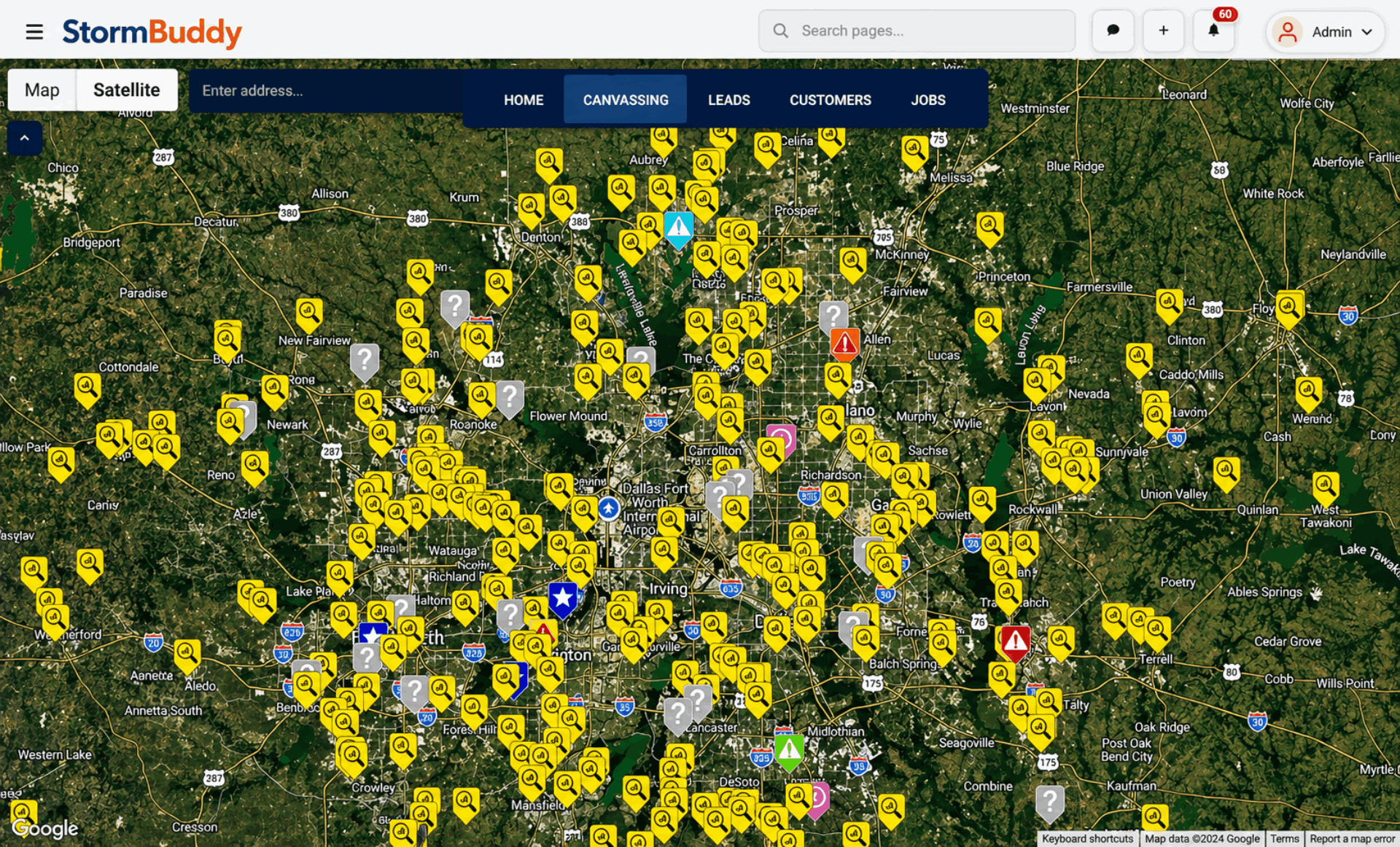Open the map Terms link

[1284, 839]
